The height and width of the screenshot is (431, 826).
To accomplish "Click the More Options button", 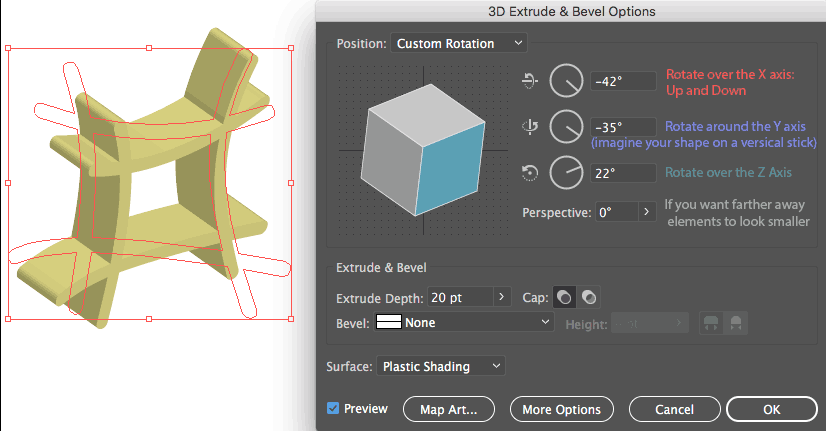I will (561, 409).
